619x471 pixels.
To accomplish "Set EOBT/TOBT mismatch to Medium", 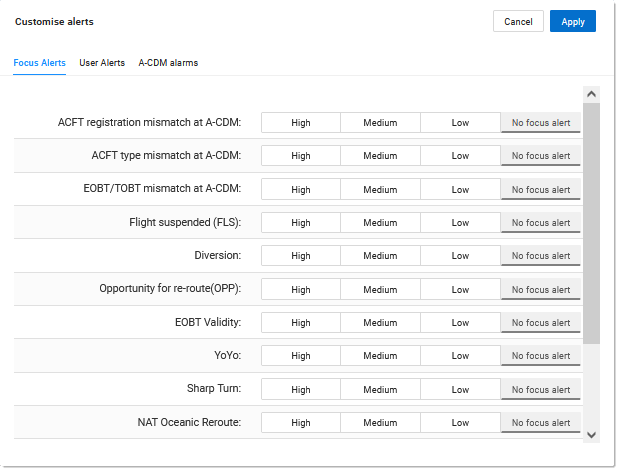I will click(381, 190).
